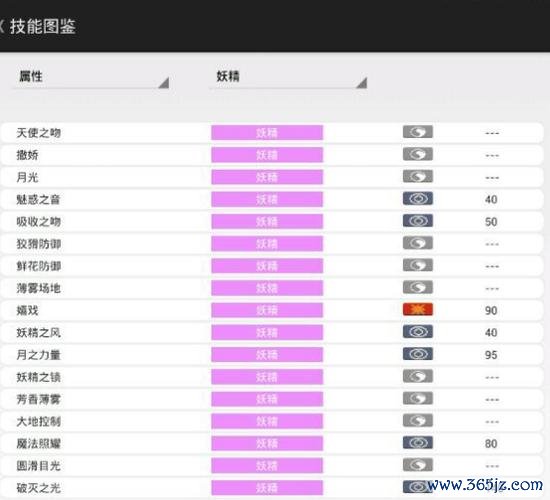
Task: Click power value 95 for 月之力量
Action: (x=491, y=355)
